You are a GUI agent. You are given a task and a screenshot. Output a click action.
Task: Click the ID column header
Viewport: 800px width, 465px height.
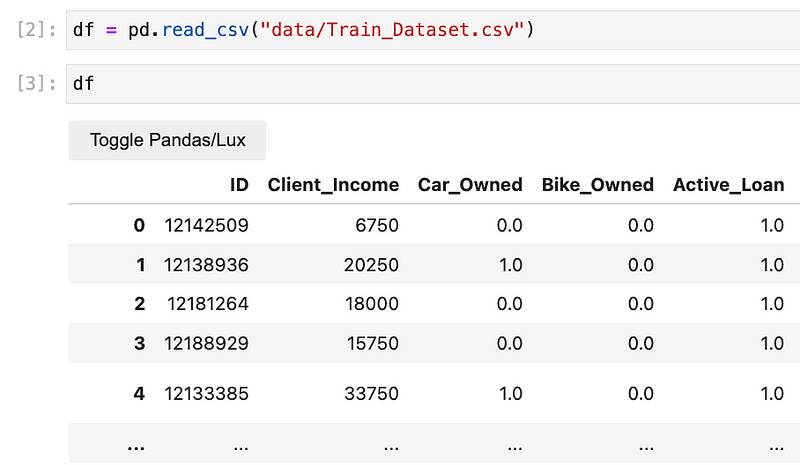point(239,185)
